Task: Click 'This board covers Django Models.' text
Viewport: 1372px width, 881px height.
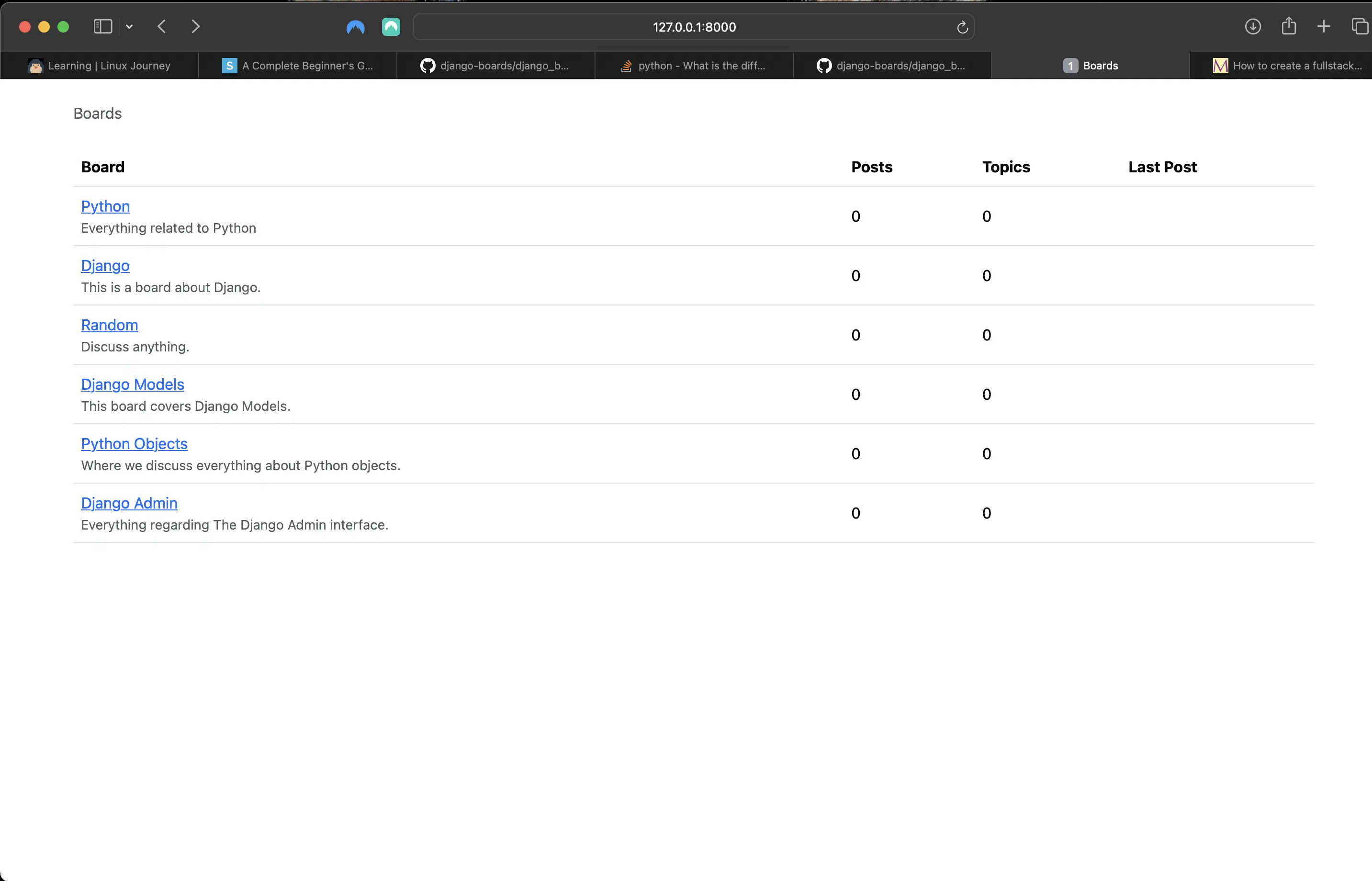Action: click(x=186, y=406)
